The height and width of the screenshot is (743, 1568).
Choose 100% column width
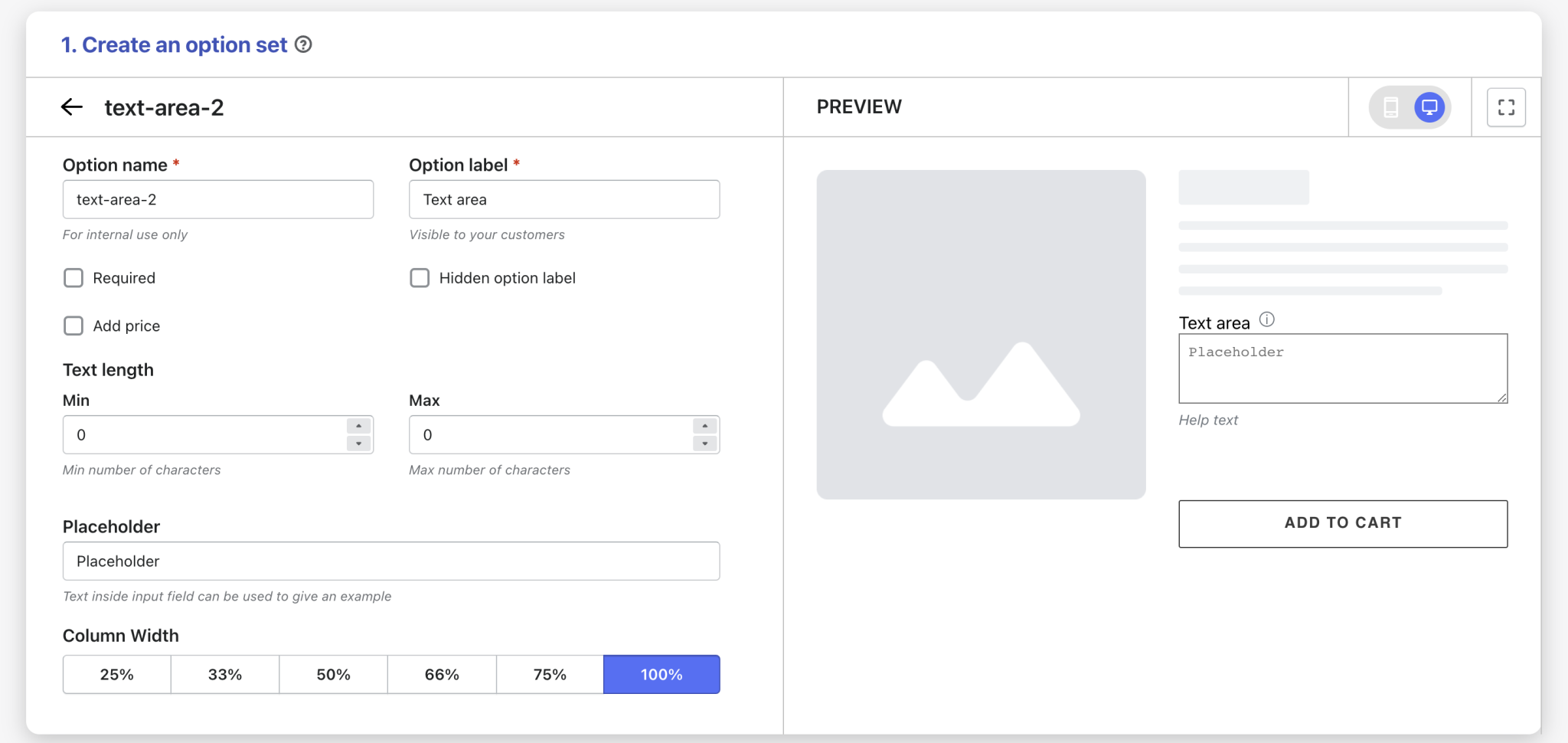click(x=661, y=675)
